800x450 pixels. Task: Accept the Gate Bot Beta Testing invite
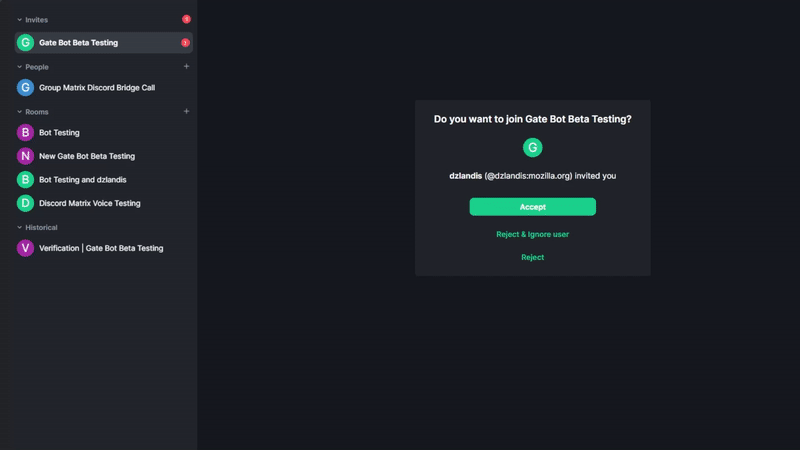532,207
